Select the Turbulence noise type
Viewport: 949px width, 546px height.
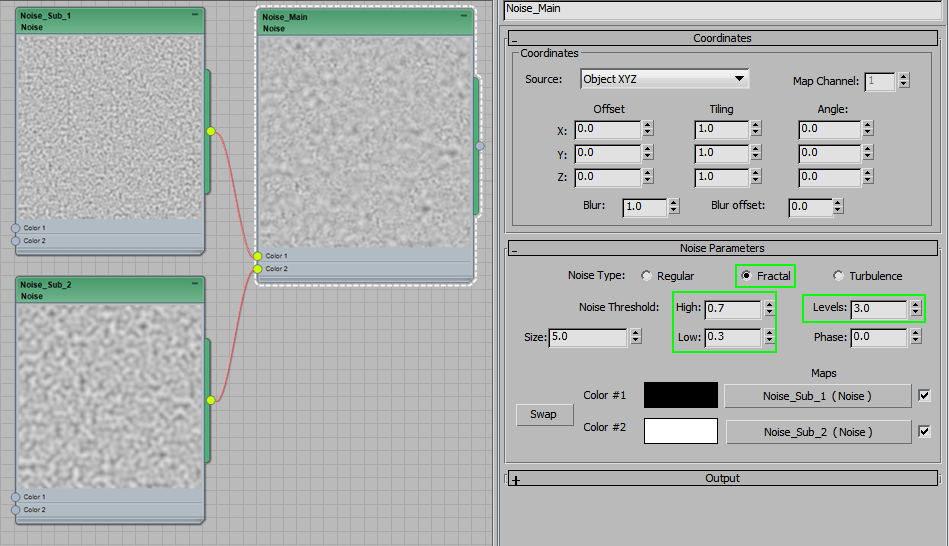[838, 276]
